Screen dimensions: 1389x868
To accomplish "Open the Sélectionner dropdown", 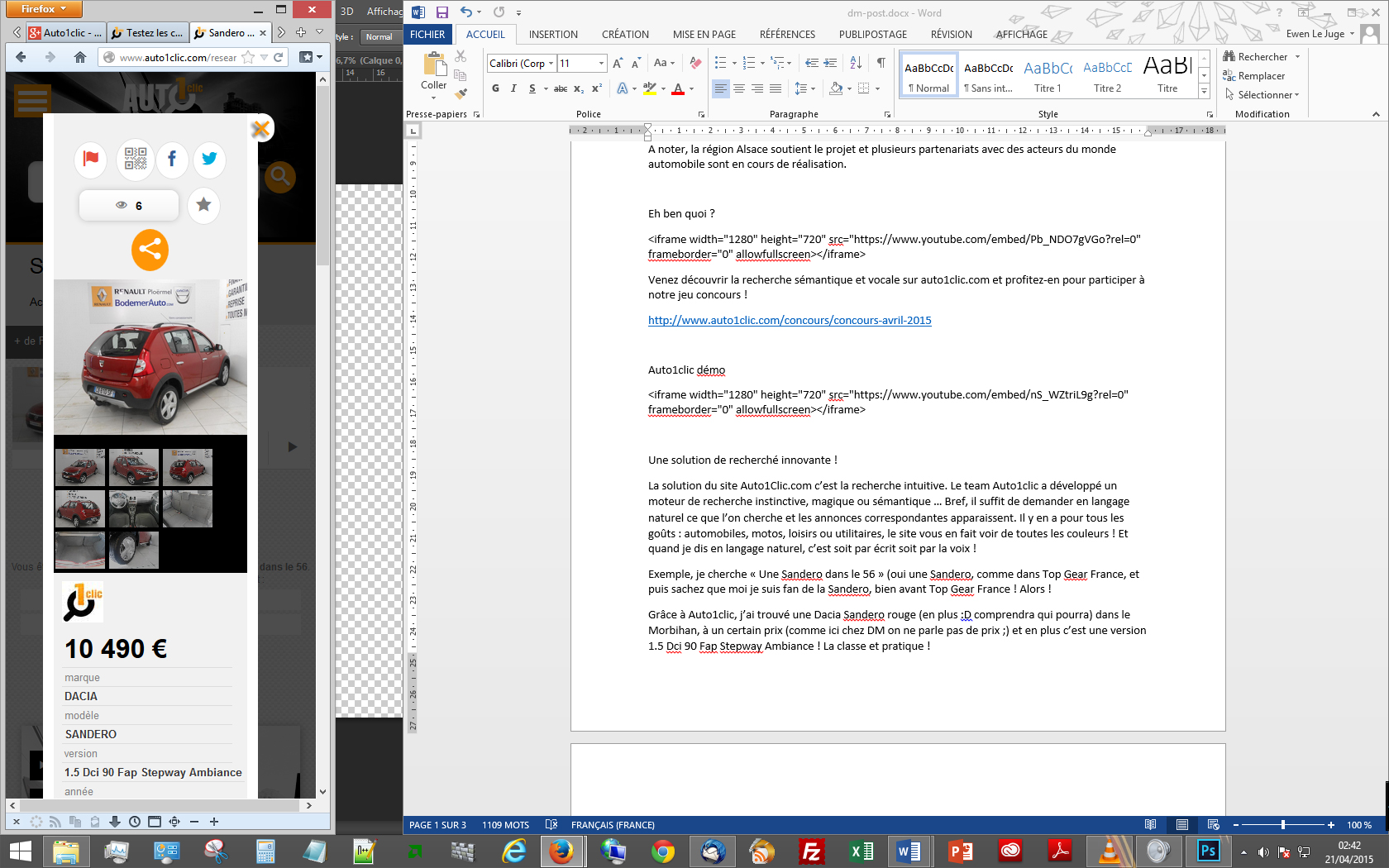I will 1262,95.
